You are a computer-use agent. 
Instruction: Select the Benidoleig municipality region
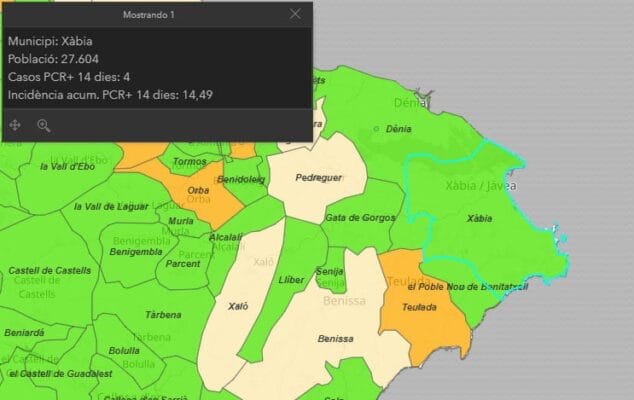tap(241, 179)
